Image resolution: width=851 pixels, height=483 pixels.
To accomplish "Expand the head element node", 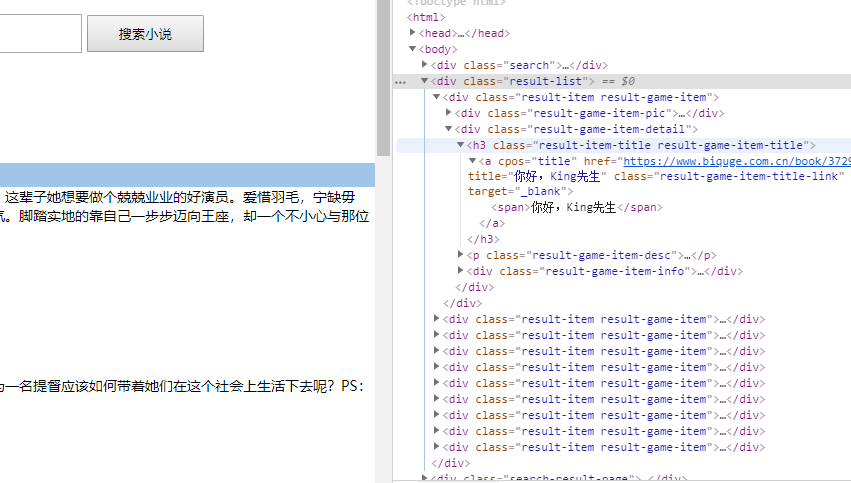I will [413, 33].
